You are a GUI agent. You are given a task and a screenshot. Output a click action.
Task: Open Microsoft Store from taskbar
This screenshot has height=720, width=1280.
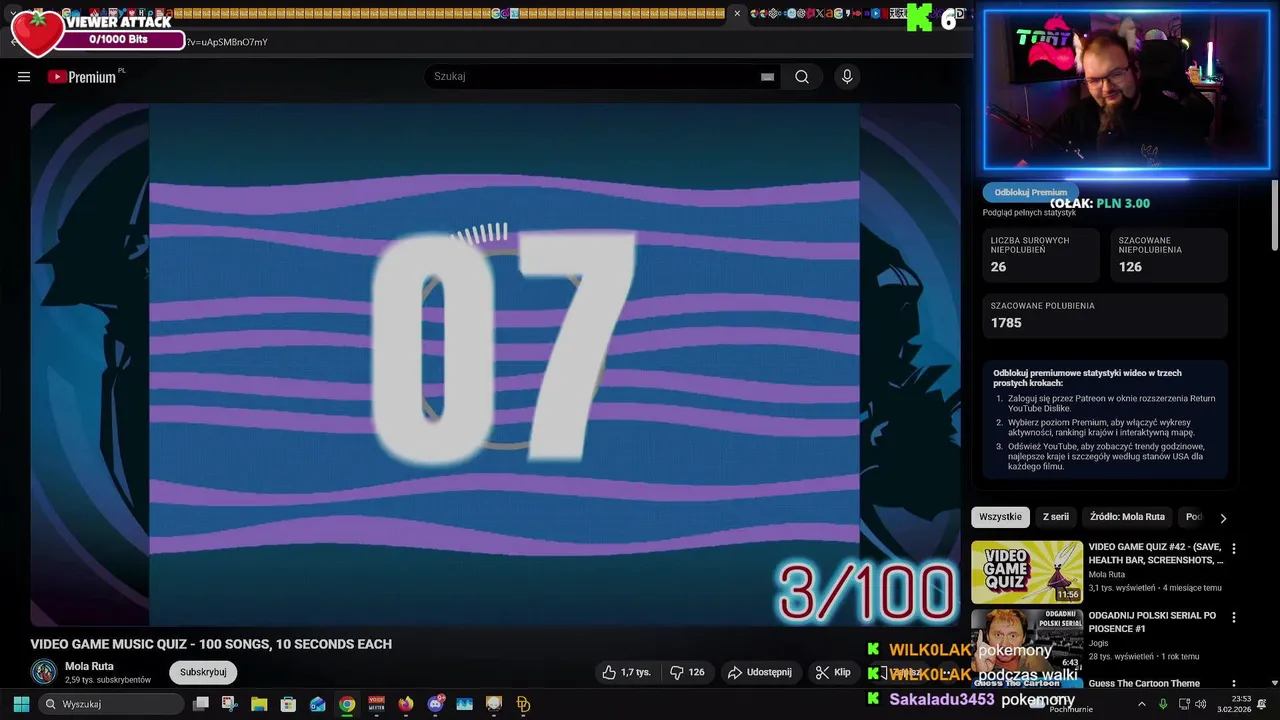coord(288,704)
